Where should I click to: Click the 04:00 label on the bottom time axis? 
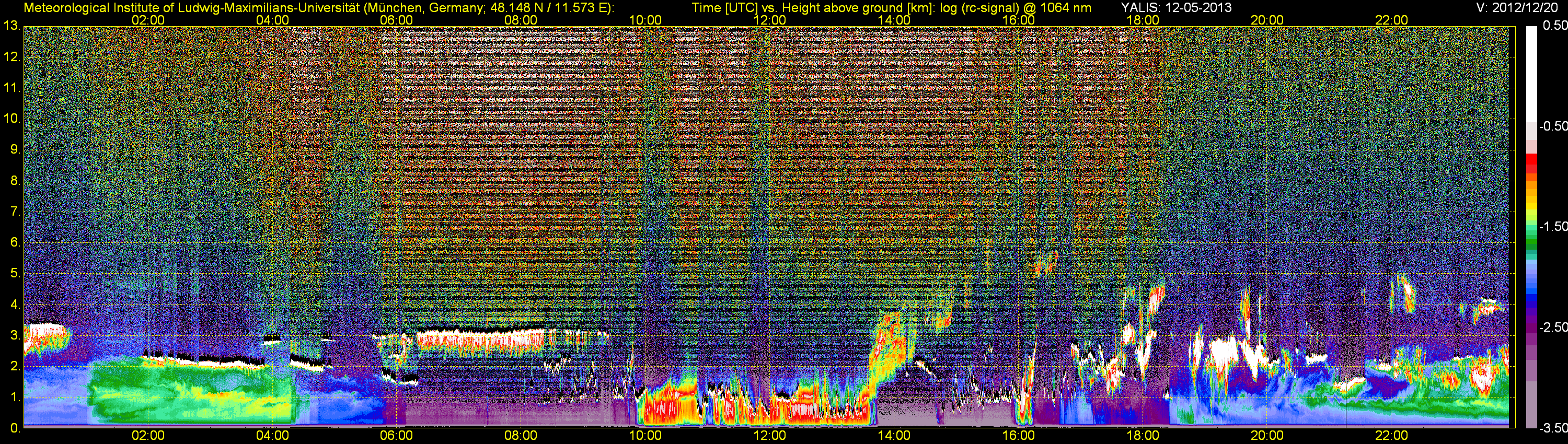pyautogui.click(x=272, y=436)
